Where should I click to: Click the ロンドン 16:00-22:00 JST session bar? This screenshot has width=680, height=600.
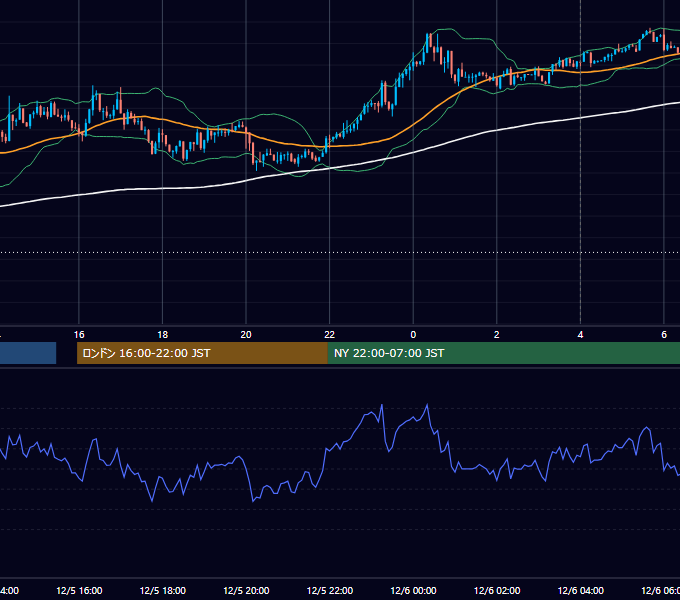tap(202, 353)
